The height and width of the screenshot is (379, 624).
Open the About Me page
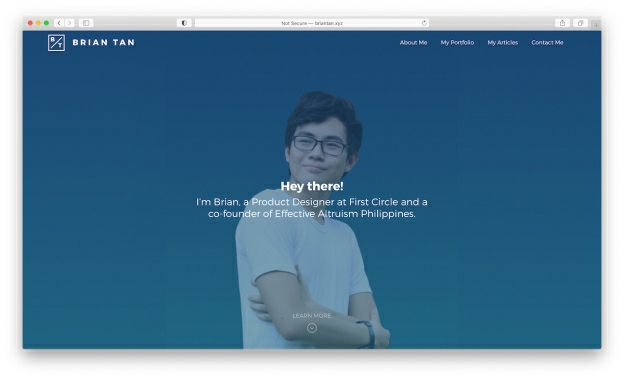click(413, 43)
